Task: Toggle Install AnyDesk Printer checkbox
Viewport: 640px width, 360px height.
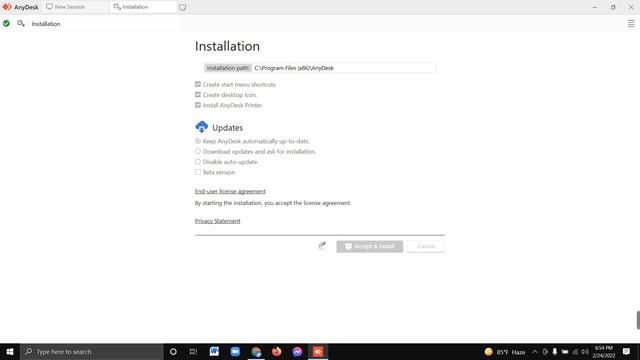Action: coord(198,105)
